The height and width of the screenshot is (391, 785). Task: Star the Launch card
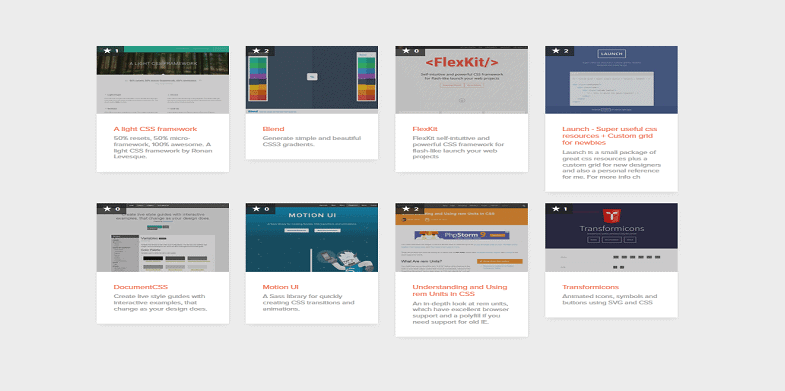coord(556,51)
